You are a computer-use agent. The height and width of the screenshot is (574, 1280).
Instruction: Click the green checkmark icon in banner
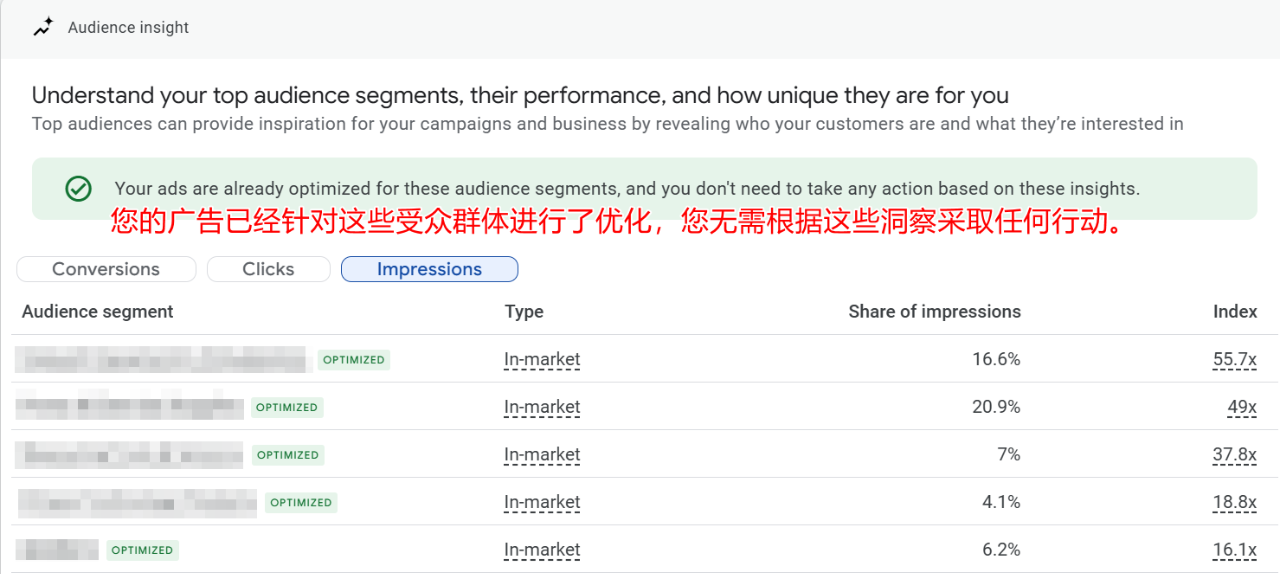[x=78, y=189]
